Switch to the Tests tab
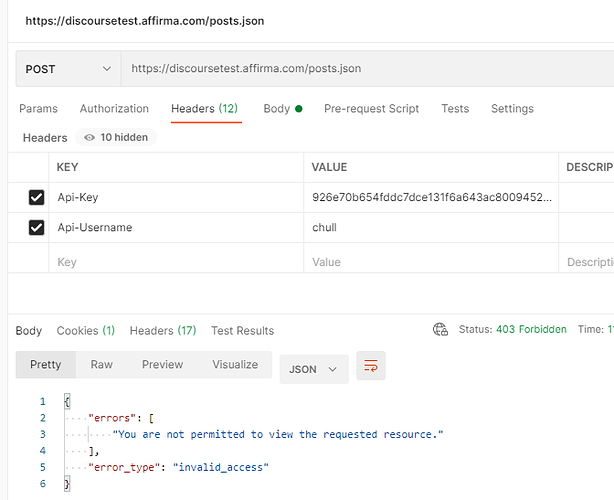The width and height of the screenshot is (614, 500). pyautogui.click(x=455, y=108)
